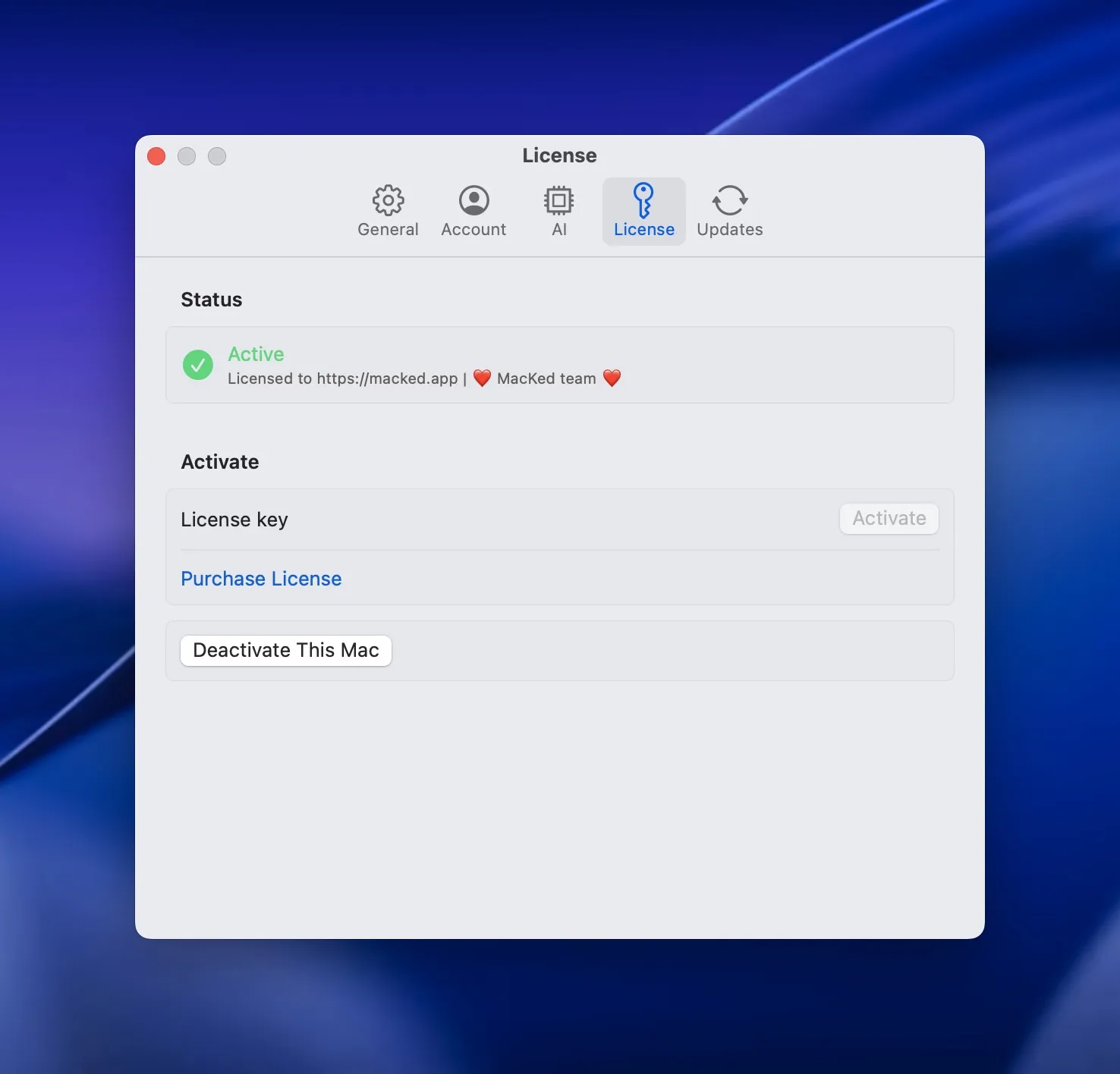Screen dimensions: 1120x1074
Task: Click the Status section heading
Action: click(211, 300)
